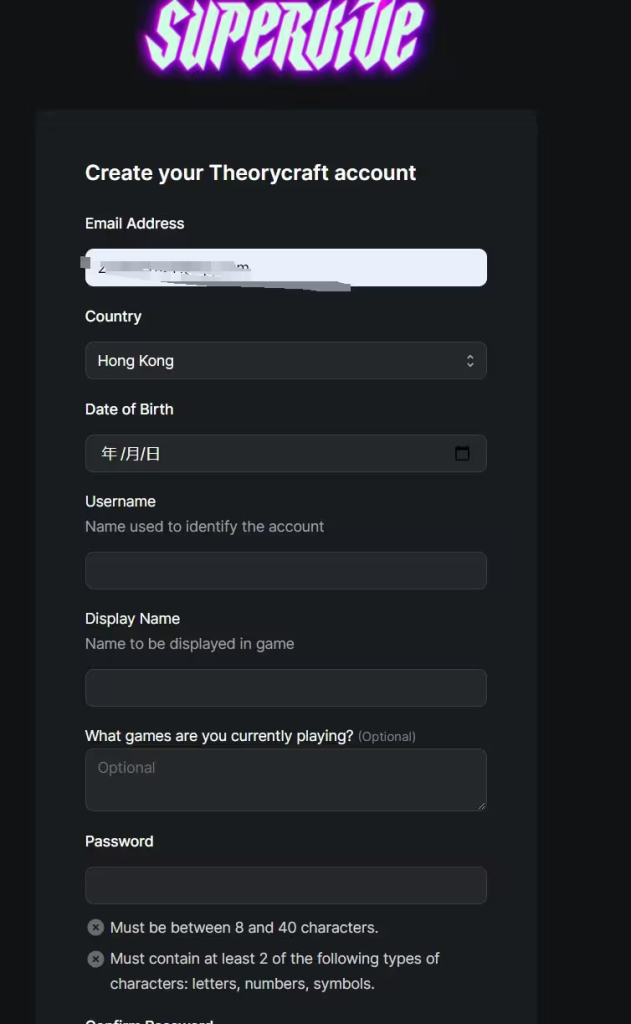The height and width of the screenshot is (1024, 631).
Task: Focus the Display Name input box
Action: click(x=285, y=688)
